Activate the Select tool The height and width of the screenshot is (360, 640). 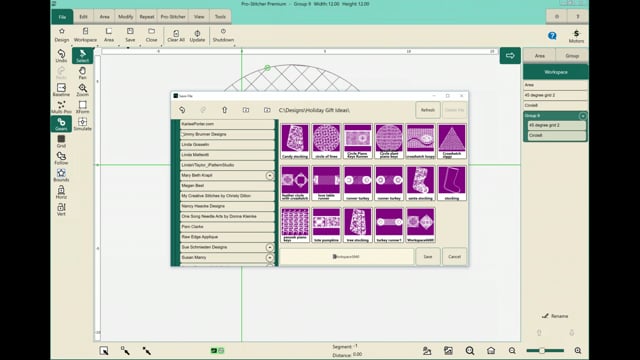coord(82,56)
